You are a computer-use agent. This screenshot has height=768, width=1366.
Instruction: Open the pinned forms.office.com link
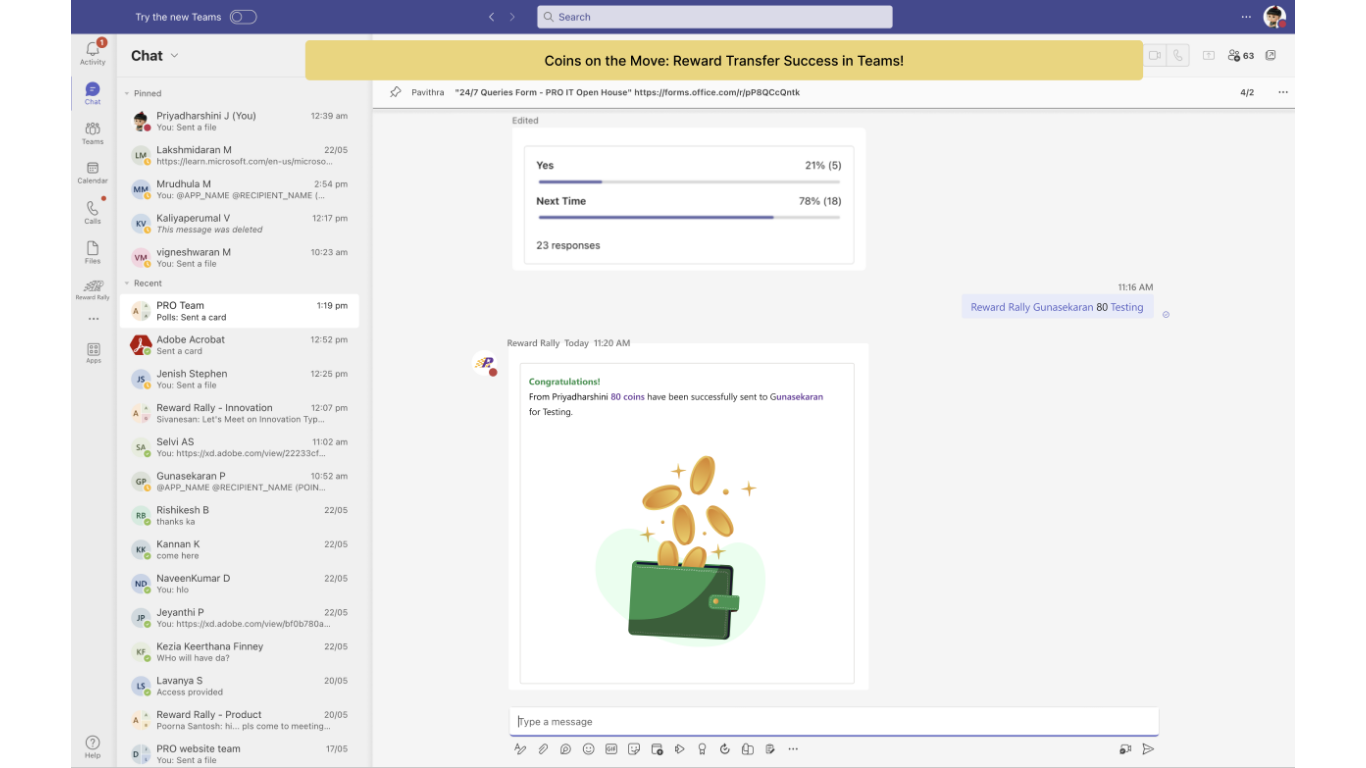pos(716,92)
